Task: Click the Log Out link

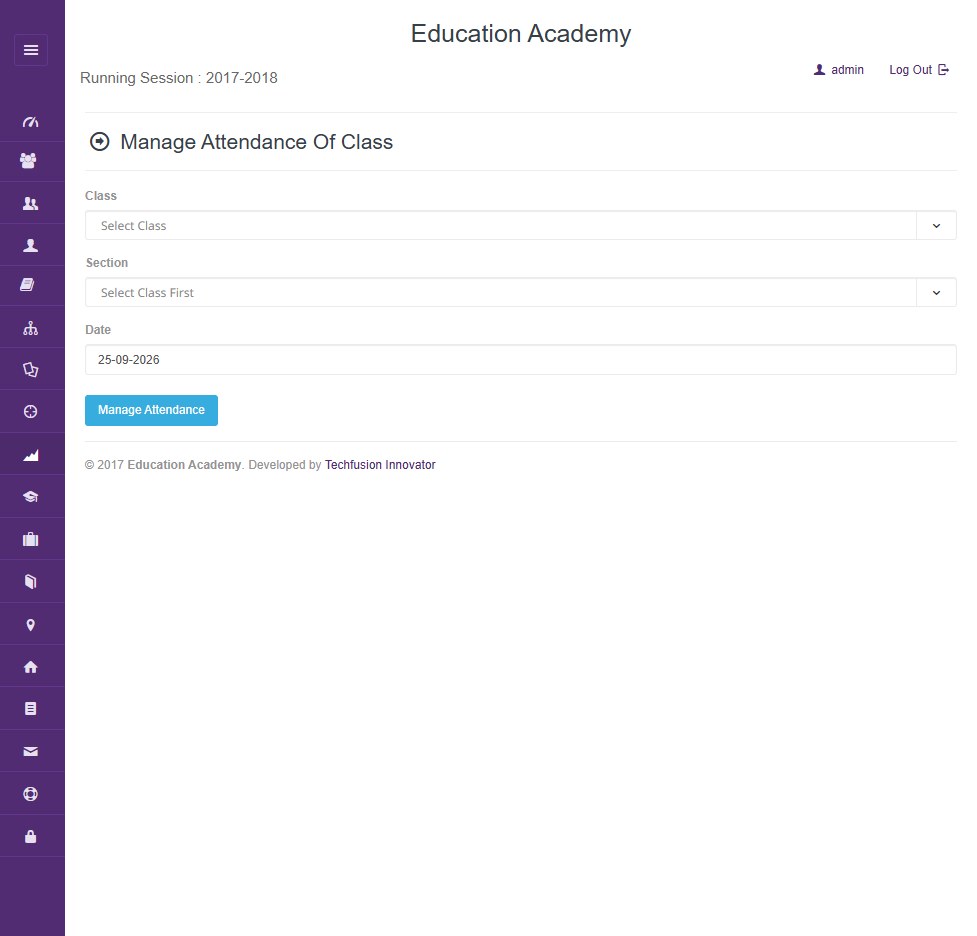Action: 919,70
